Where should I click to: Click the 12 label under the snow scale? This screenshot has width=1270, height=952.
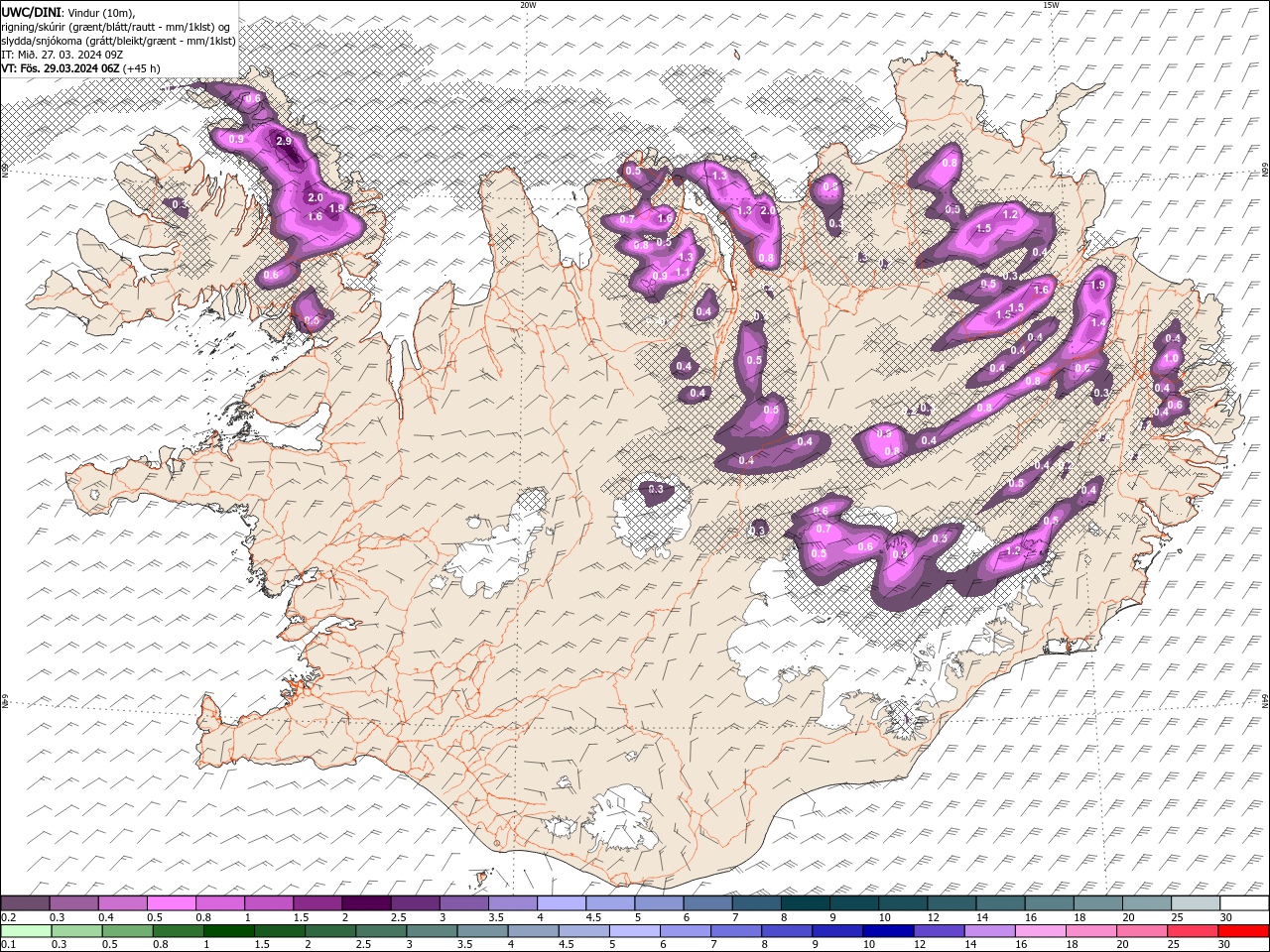(x=933, y=917)
